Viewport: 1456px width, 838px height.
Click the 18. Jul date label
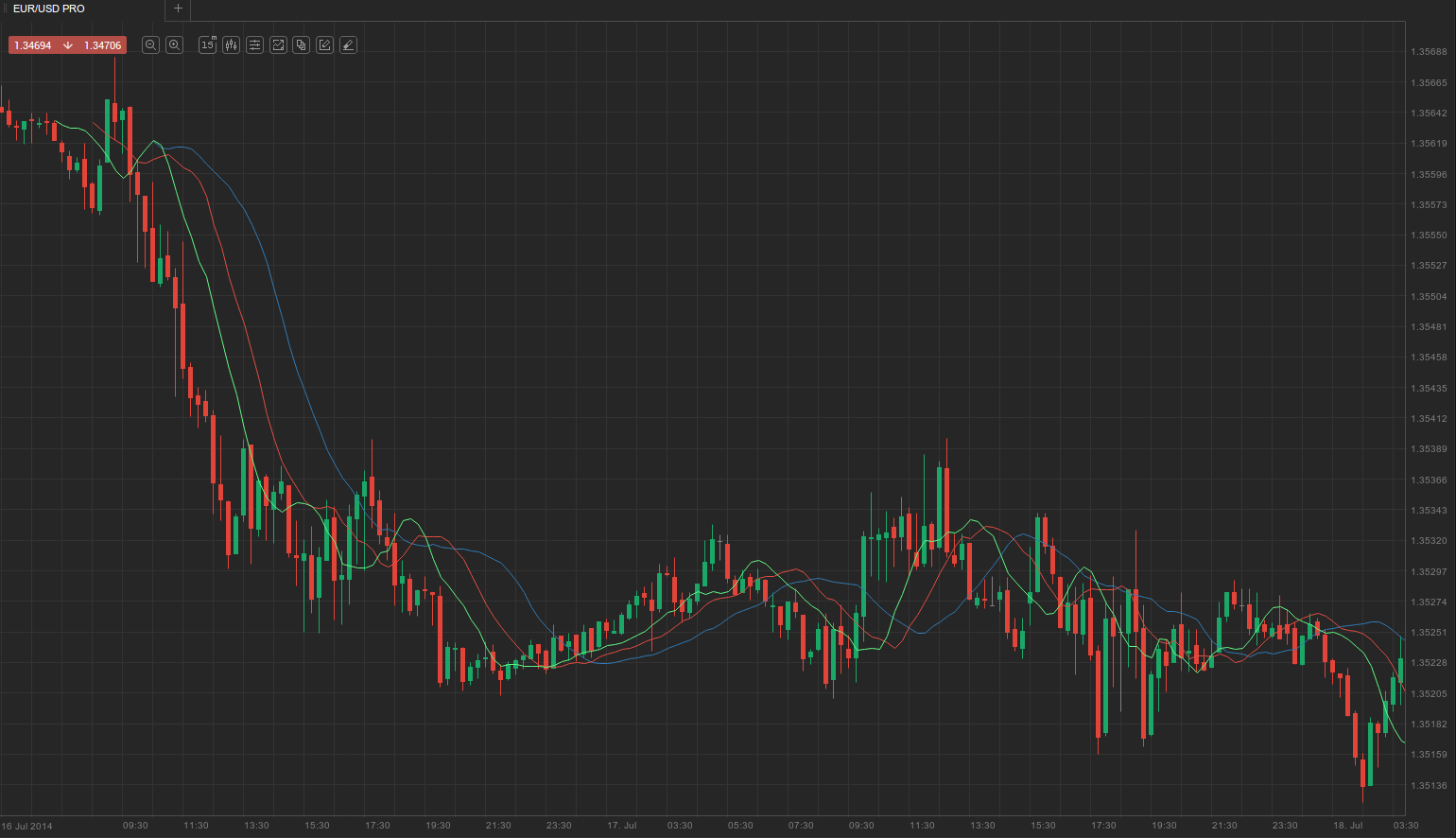pos(1348,826)
